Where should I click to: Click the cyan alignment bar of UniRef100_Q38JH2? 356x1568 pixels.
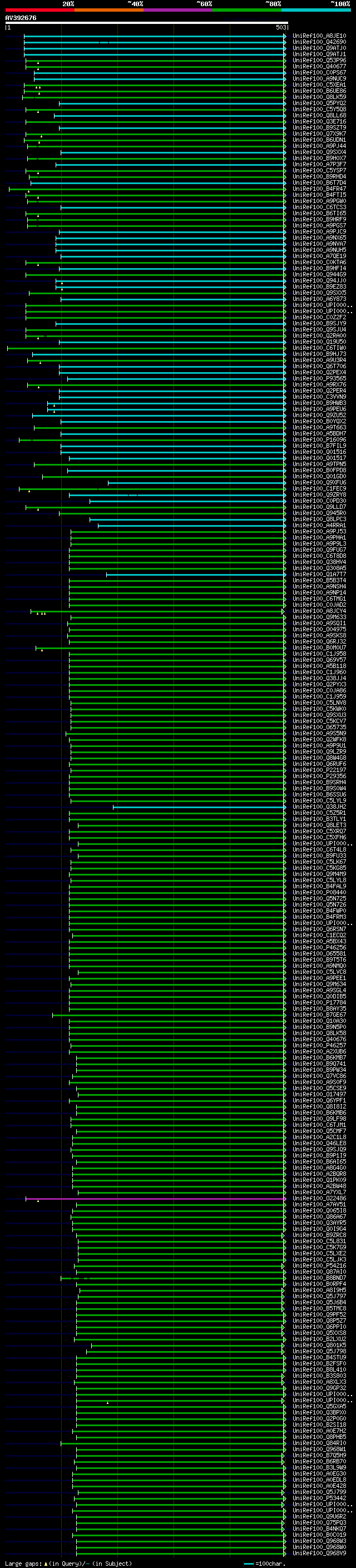coord(199,807)
